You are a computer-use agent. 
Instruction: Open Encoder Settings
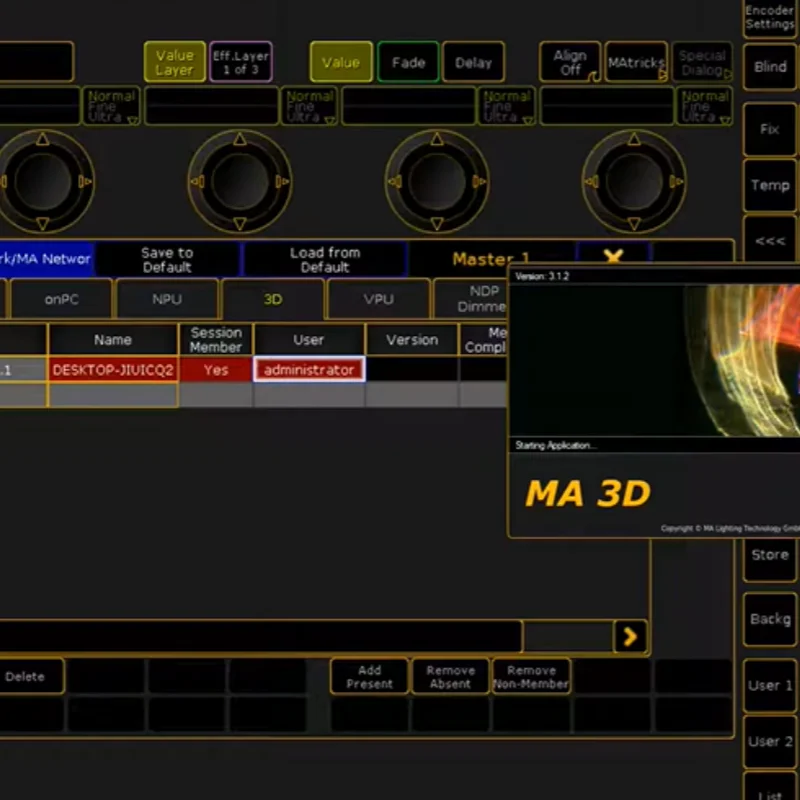pos(770,18)
